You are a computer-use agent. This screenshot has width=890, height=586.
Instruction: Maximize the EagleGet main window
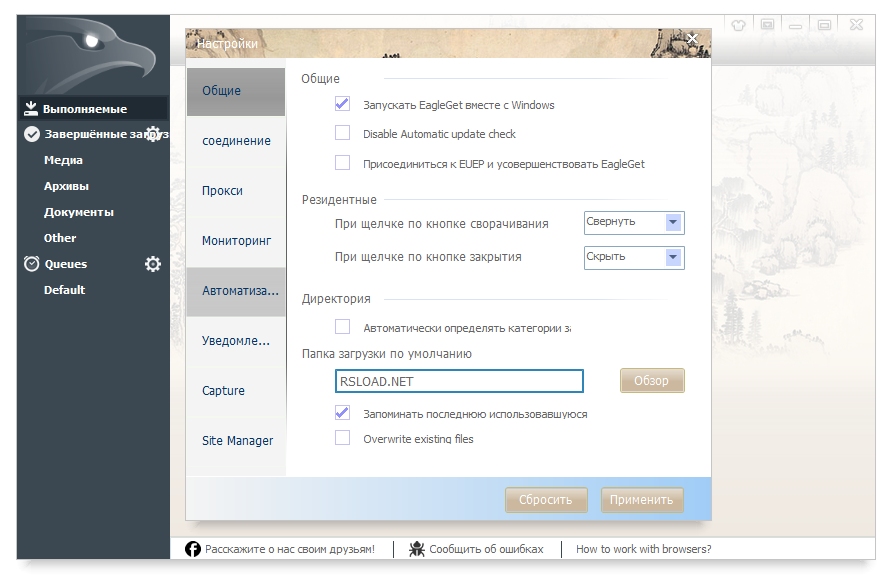click(x=824, y=25)
